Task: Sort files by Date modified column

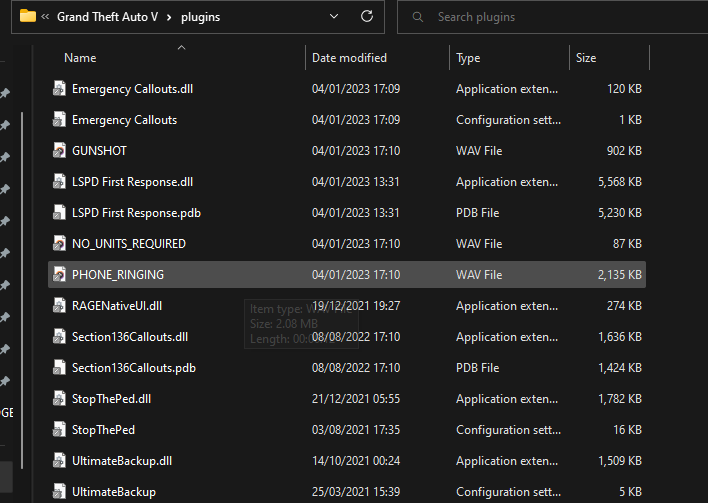Action: [x=349, y=58]
